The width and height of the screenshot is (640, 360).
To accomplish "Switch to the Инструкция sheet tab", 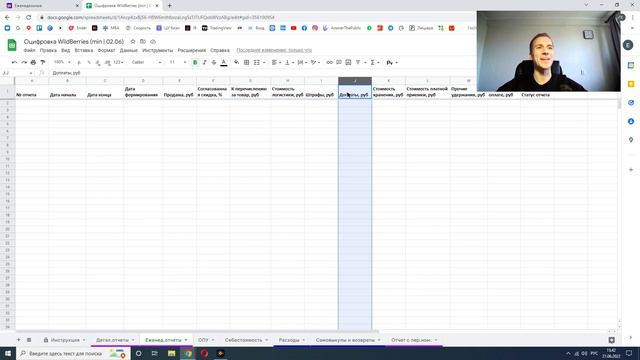I will click(65, 340).
